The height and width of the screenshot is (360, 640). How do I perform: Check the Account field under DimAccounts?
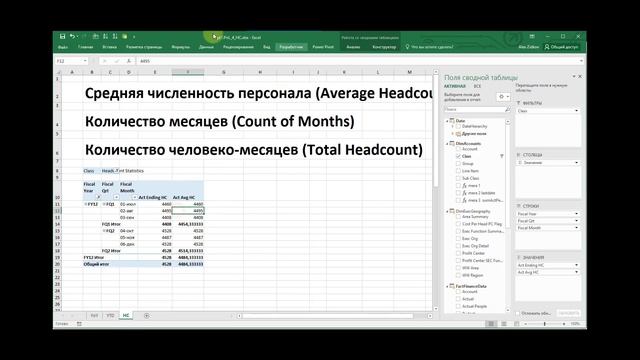(x=458, y=149)
